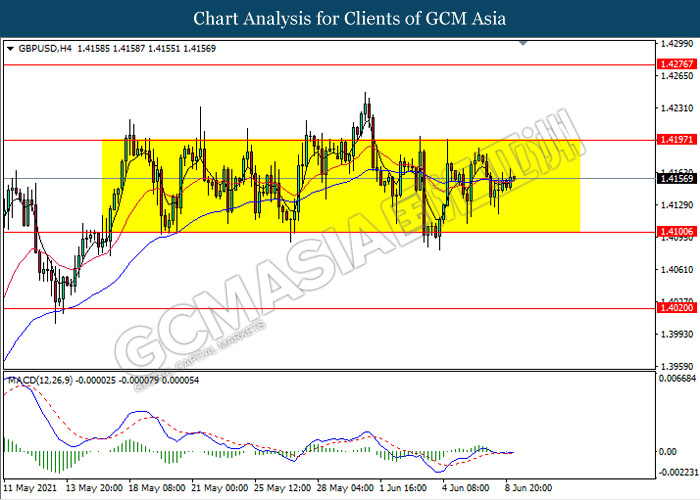Click the MACD scale value -0.002231
This screenshot has height=500, width=700.
[x=678, y=472]
